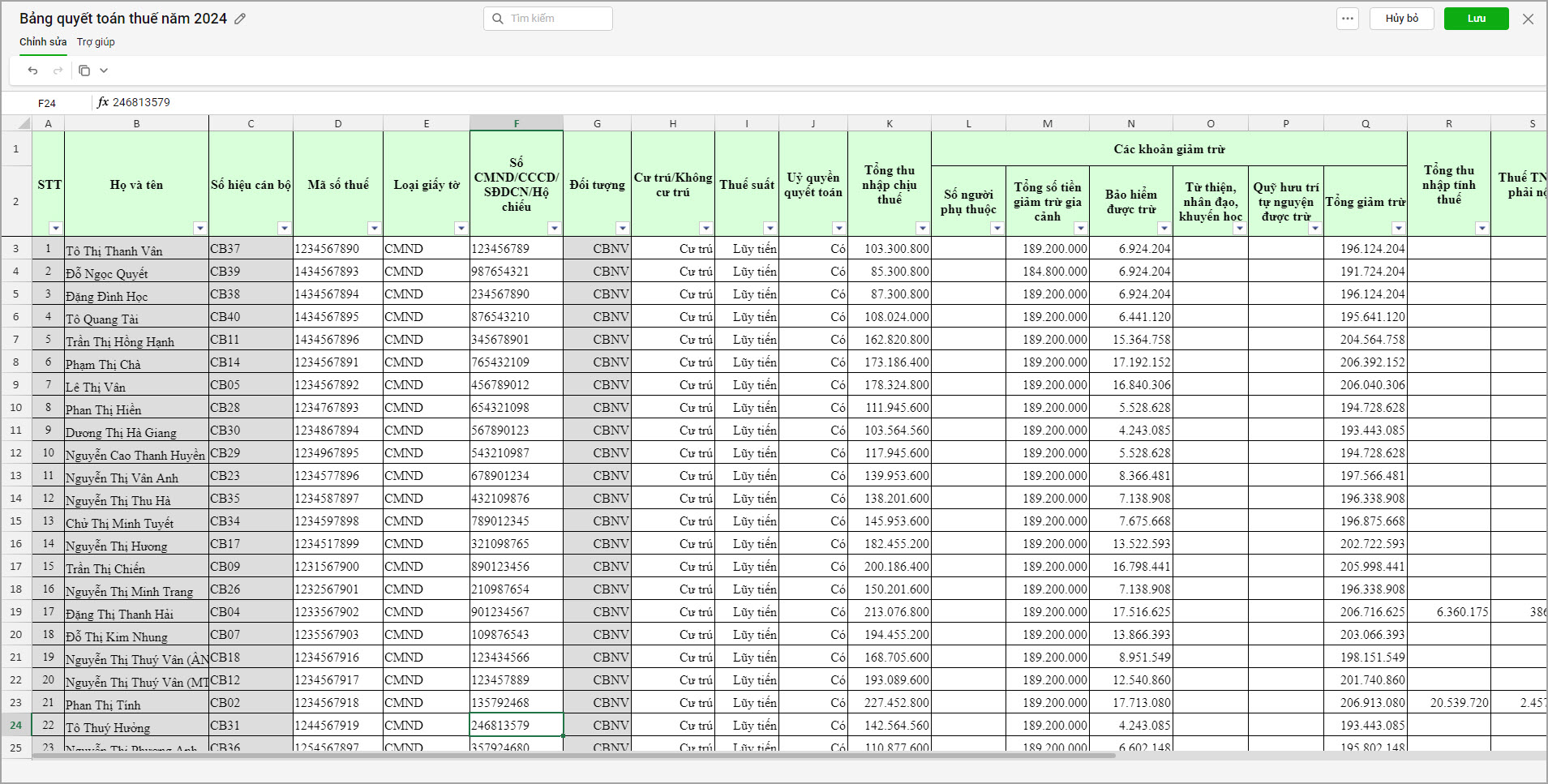Switch to the Chỉnh sửa tab
The width and height of the screenshot is (1548, 784).
(43, 42)
